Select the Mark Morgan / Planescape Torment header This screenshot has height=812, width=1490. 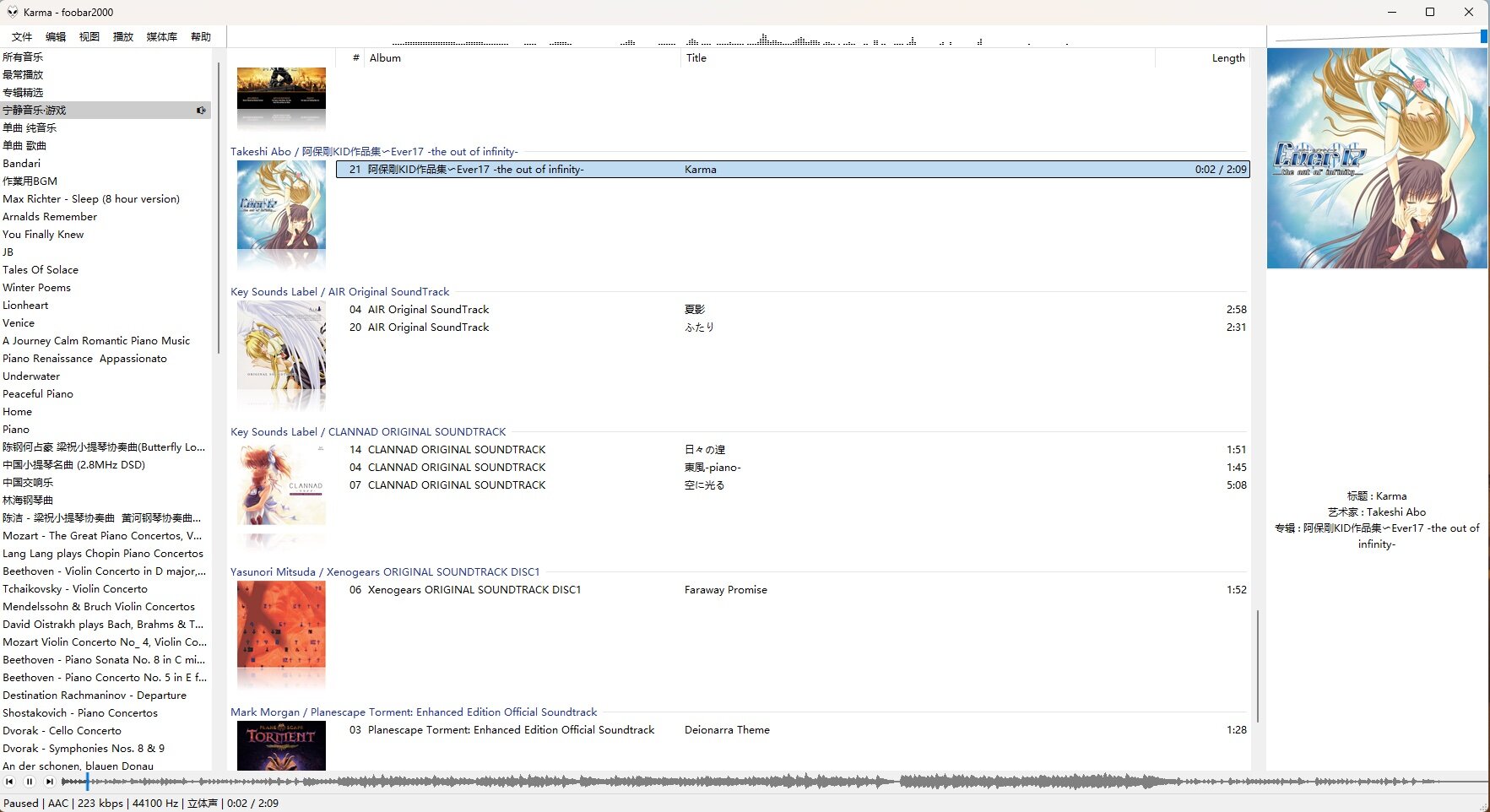[414, 712]
